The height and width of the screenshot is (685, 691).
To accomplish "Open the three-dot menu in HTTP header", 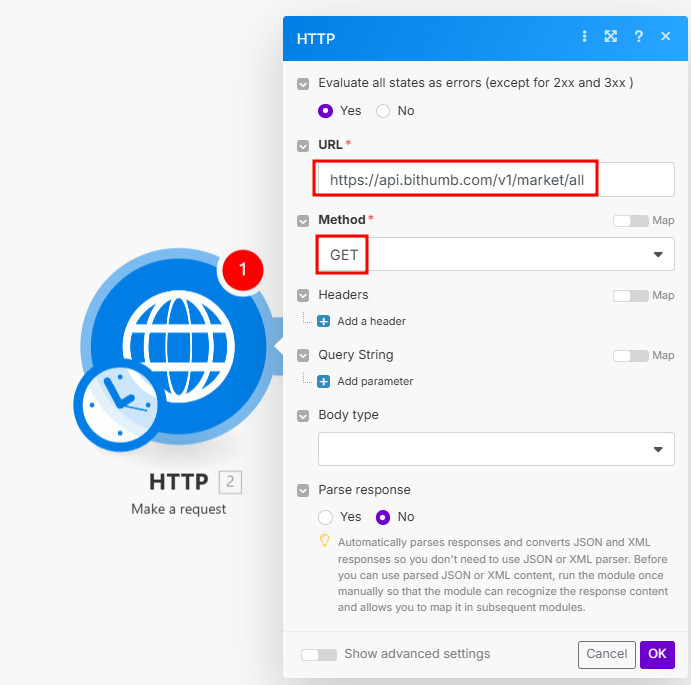I will tap(585, 37).
